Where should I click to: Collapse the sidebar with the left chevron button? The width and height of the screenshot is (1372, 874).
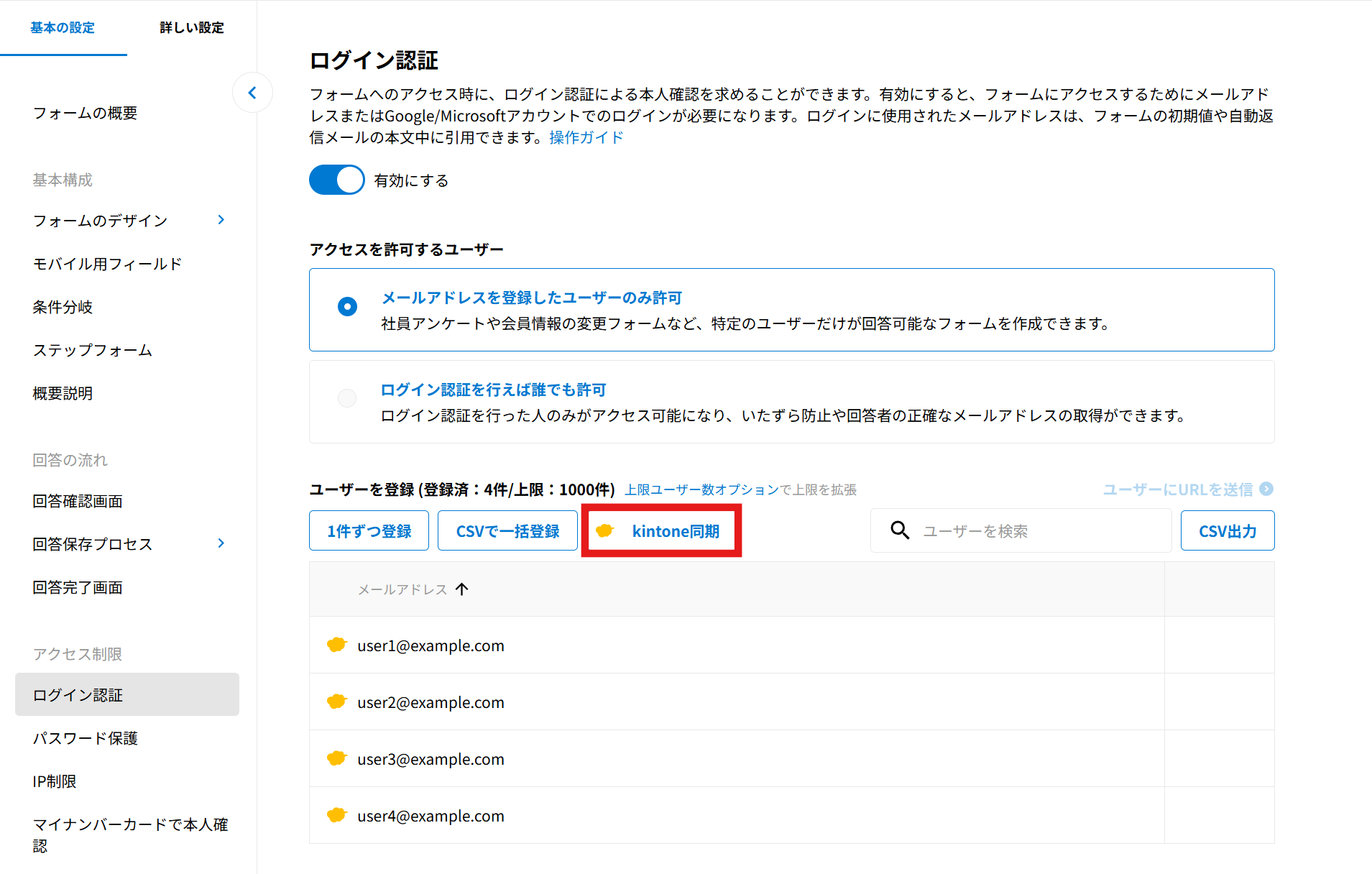tap(252, 93)
